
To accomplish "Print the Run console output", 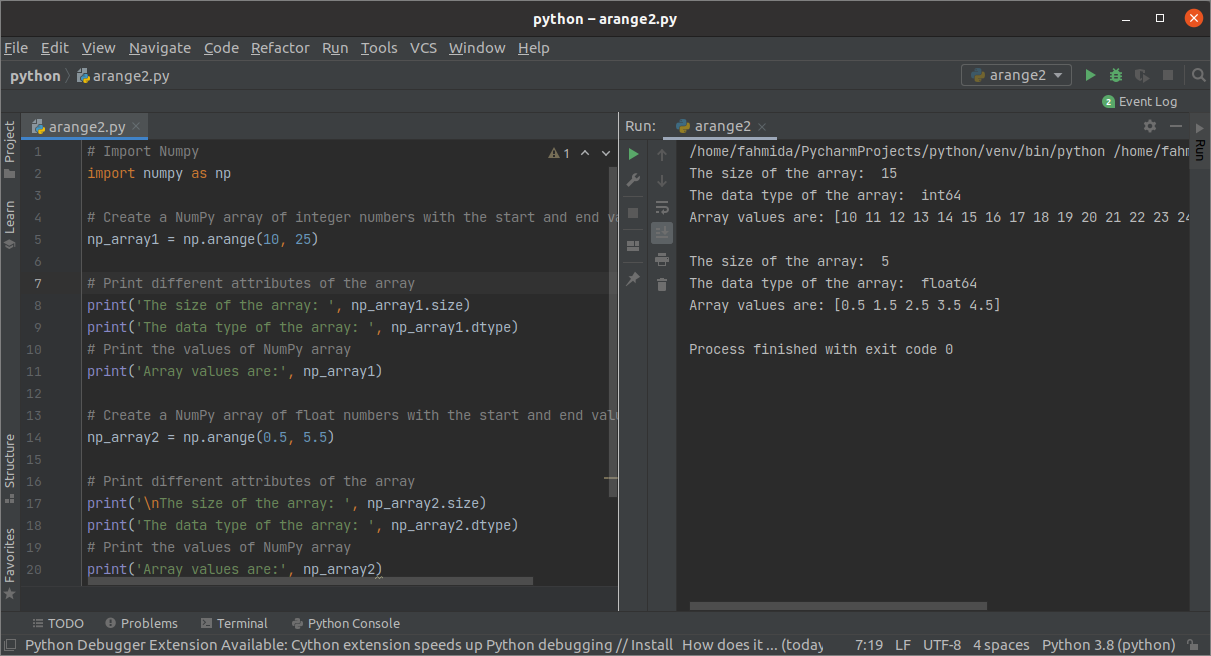I will coord(661,259).
